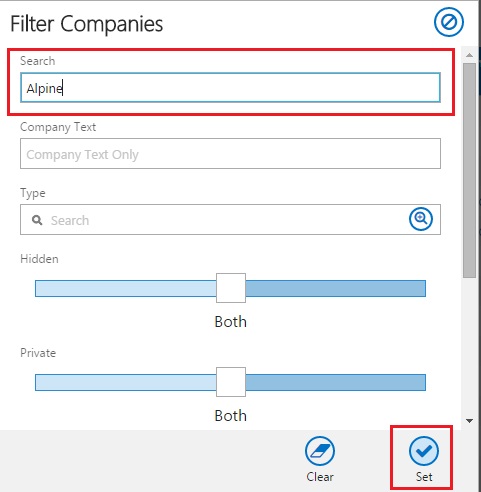Click the Set button label
Screen dimensions: 481x492
pos(424,477)
